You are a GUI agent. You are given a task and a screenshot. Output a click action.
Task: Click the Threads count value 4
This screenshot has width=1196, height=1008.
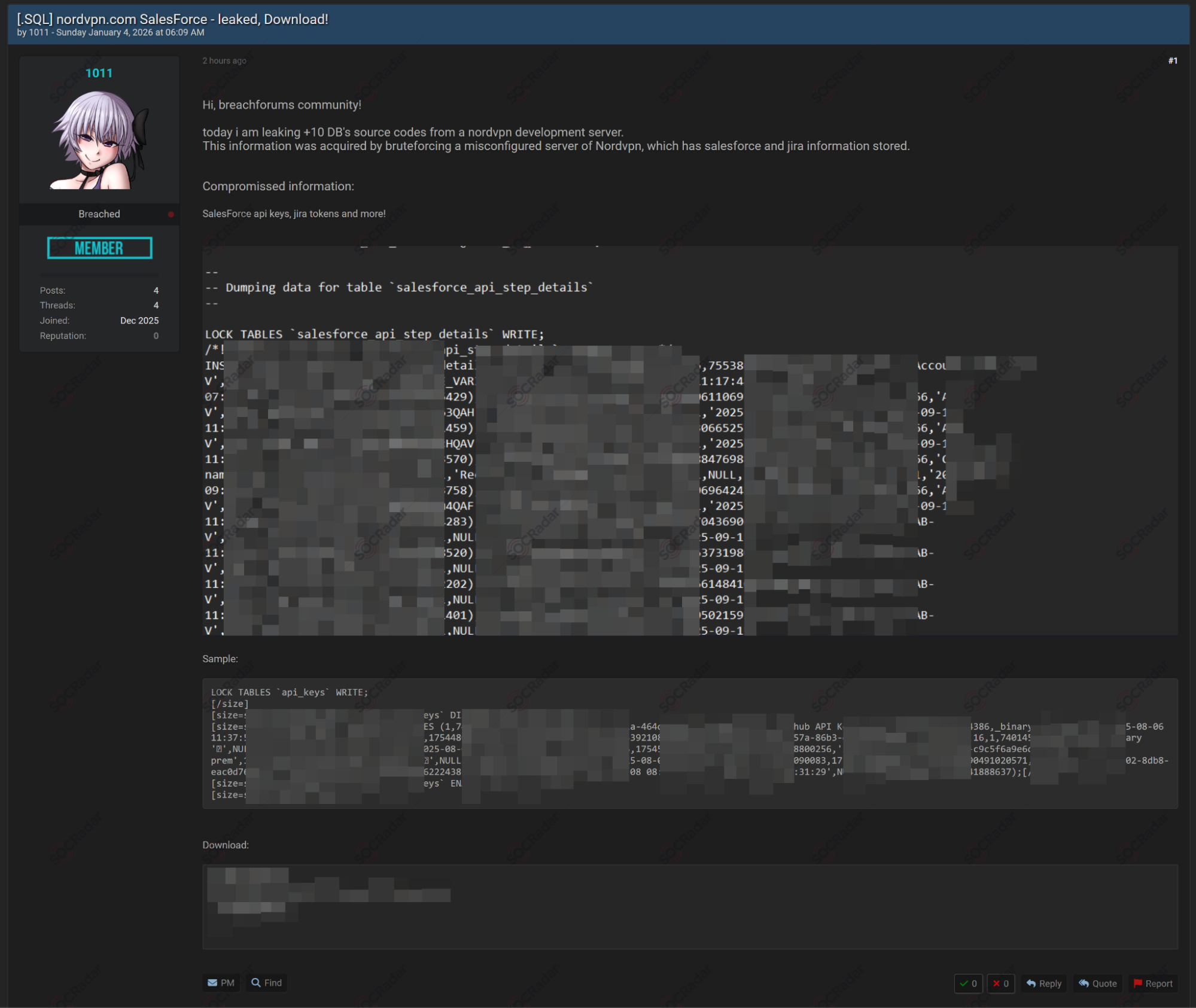(x=156, y=305)
